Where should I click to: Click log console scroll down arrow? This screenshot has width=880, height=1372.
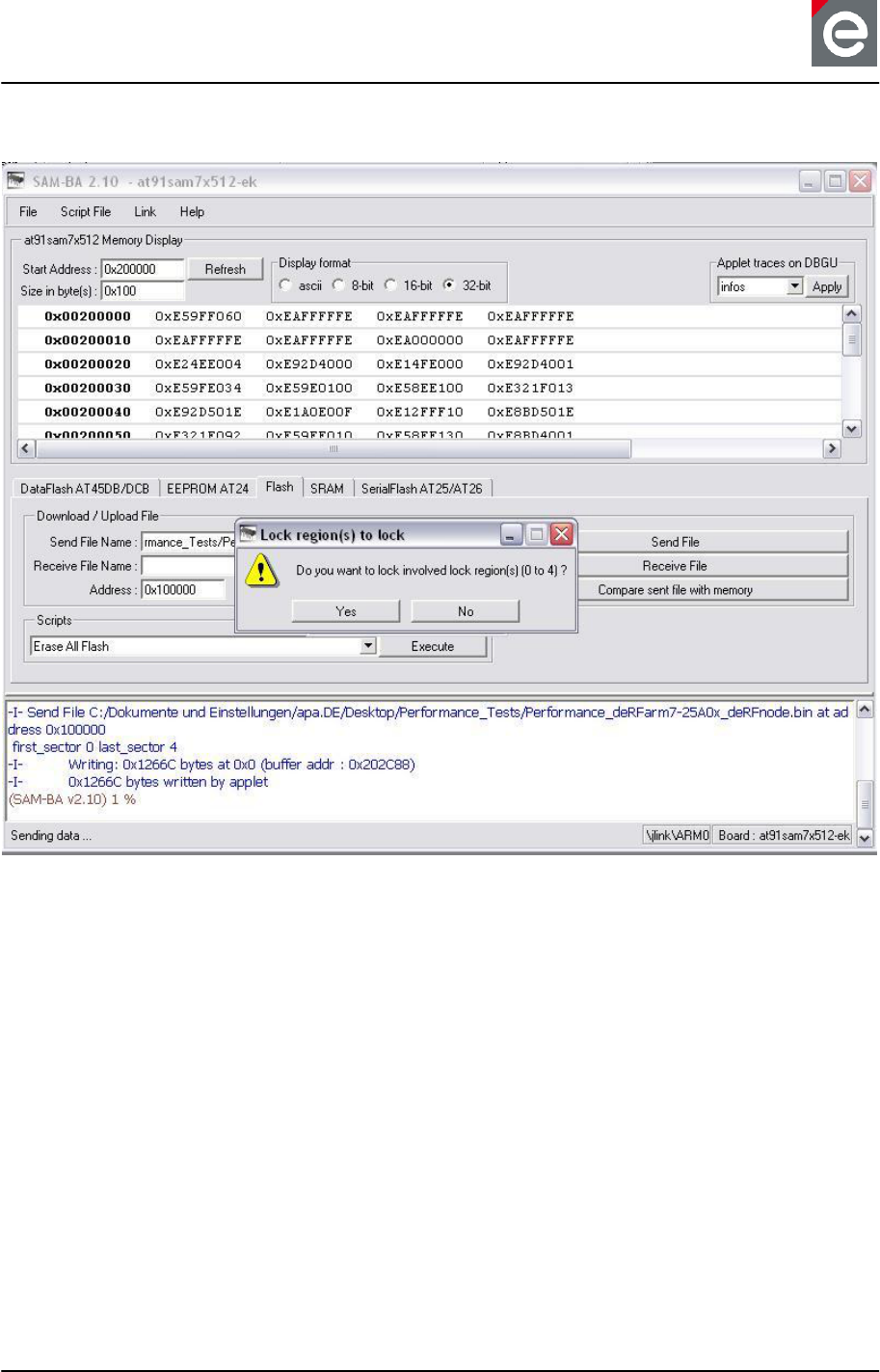tap(865, 839)
